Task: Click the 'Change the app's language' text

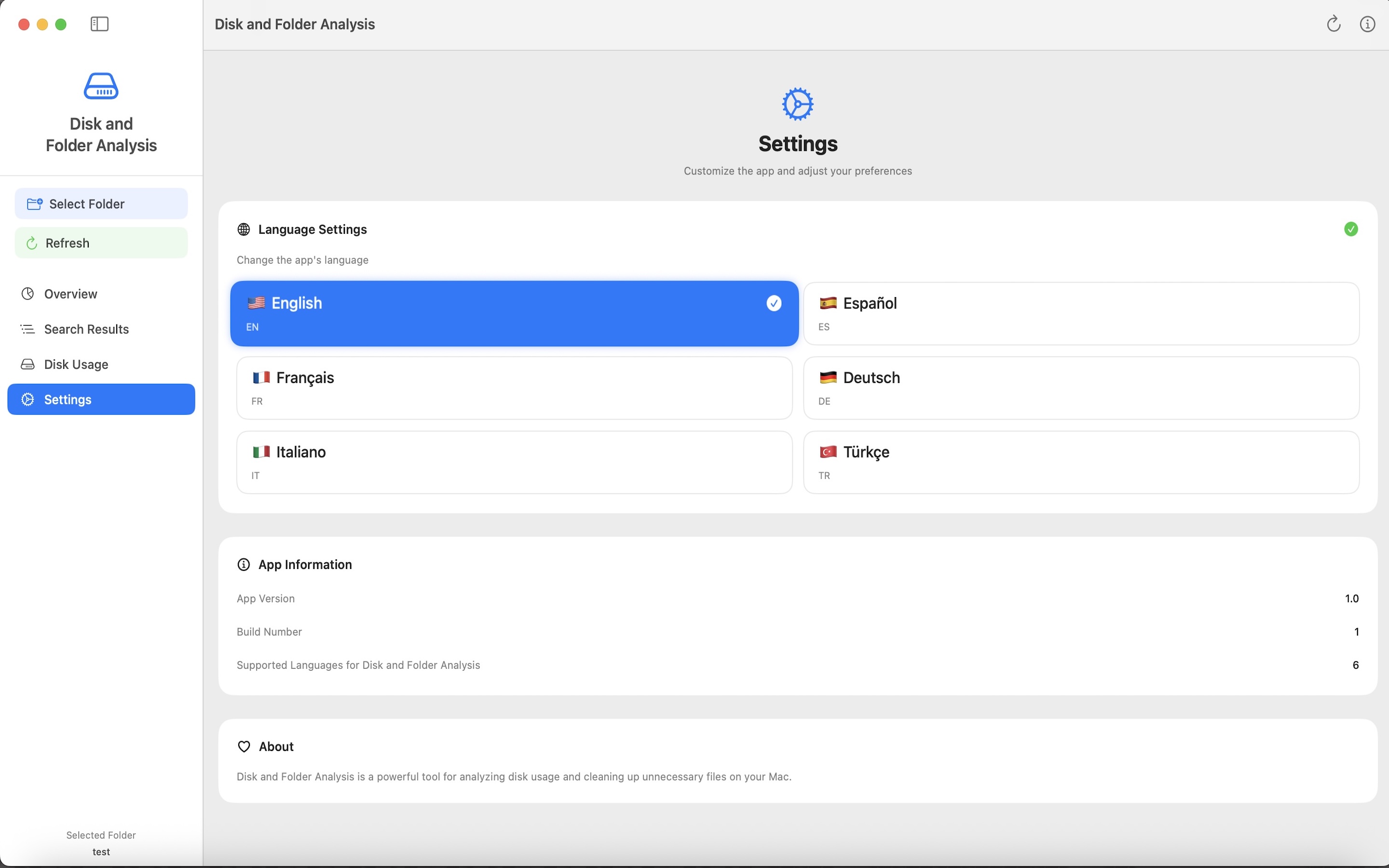Action: pyautogui.click(x=302, y=260)
